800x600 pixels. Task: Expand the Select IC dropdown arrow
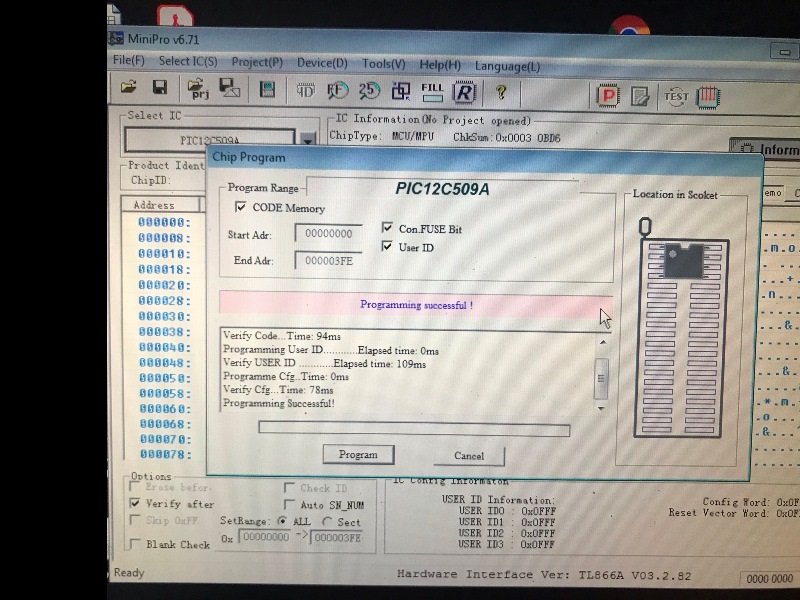(x=307, y=141)
